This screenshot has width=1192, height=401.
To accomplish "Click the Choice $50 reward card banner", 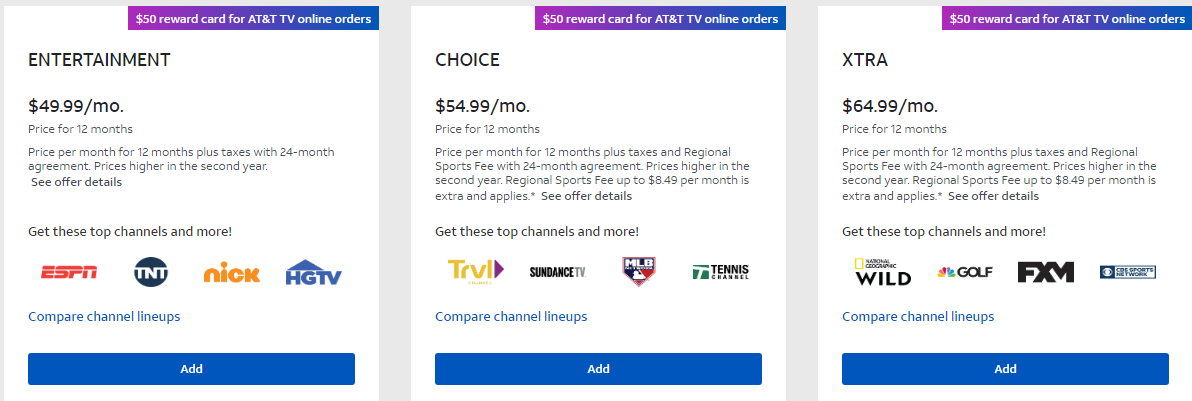I will click(x=659, y=18).
